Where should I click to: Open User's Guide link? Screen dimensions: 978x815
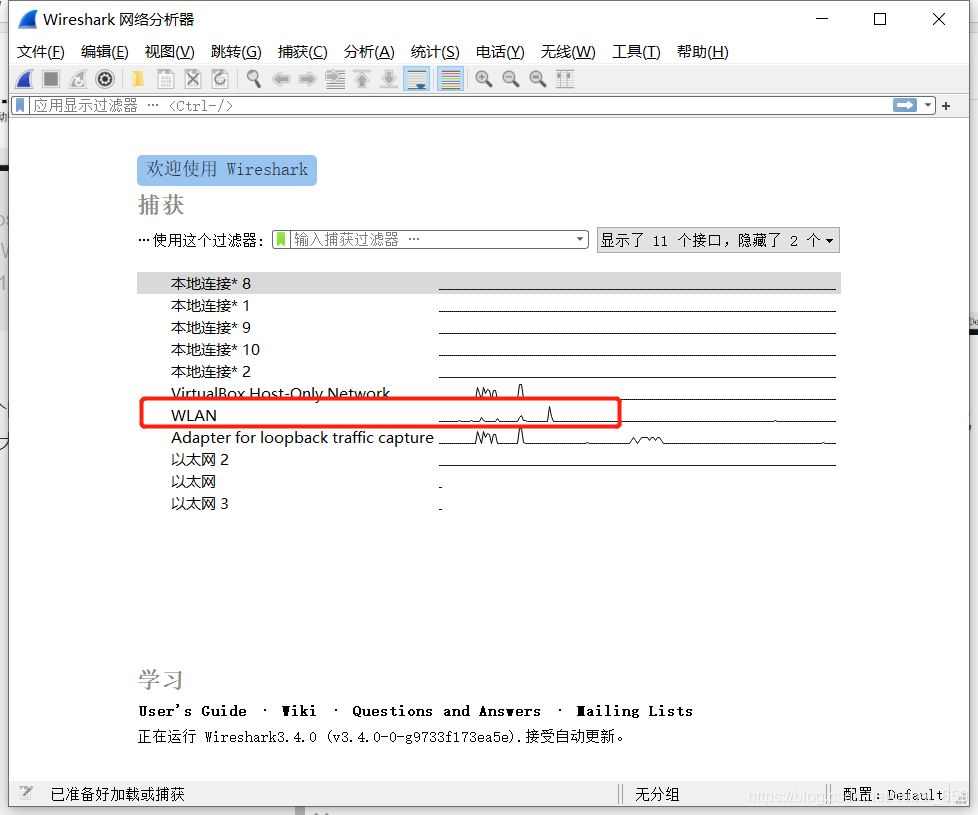pos(192,711)
